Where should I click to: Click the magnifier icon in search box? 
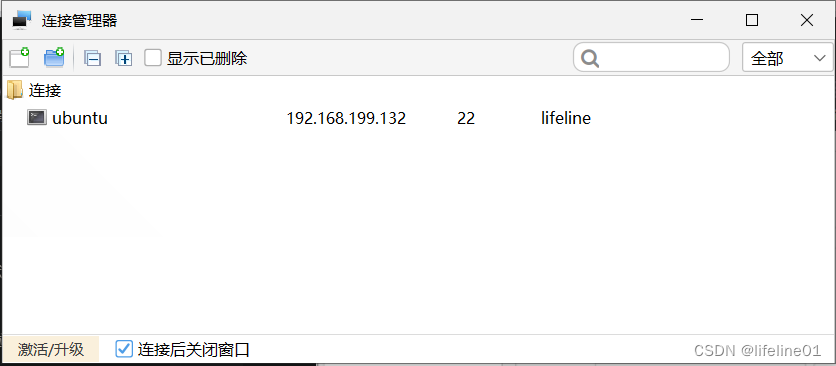[590, 58]
